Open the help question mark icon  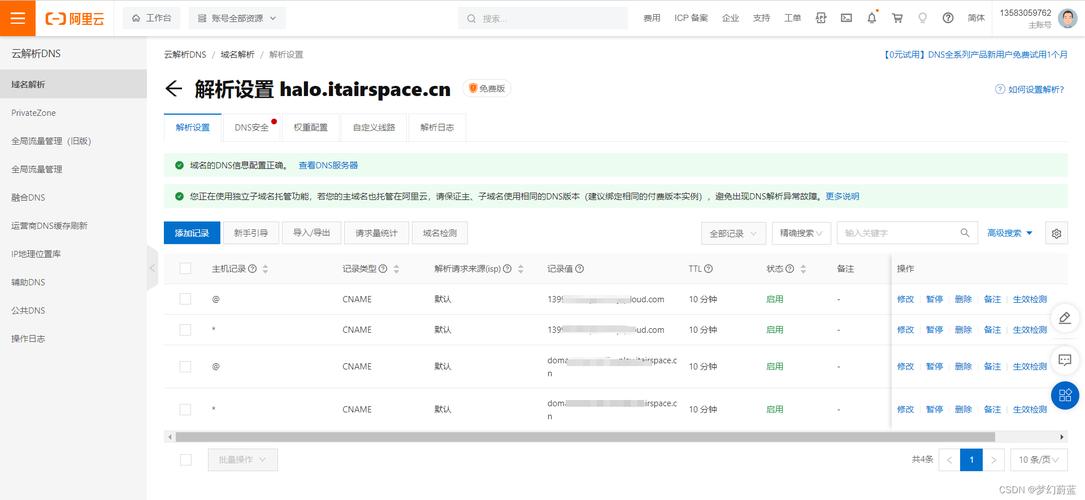[948, 19]
